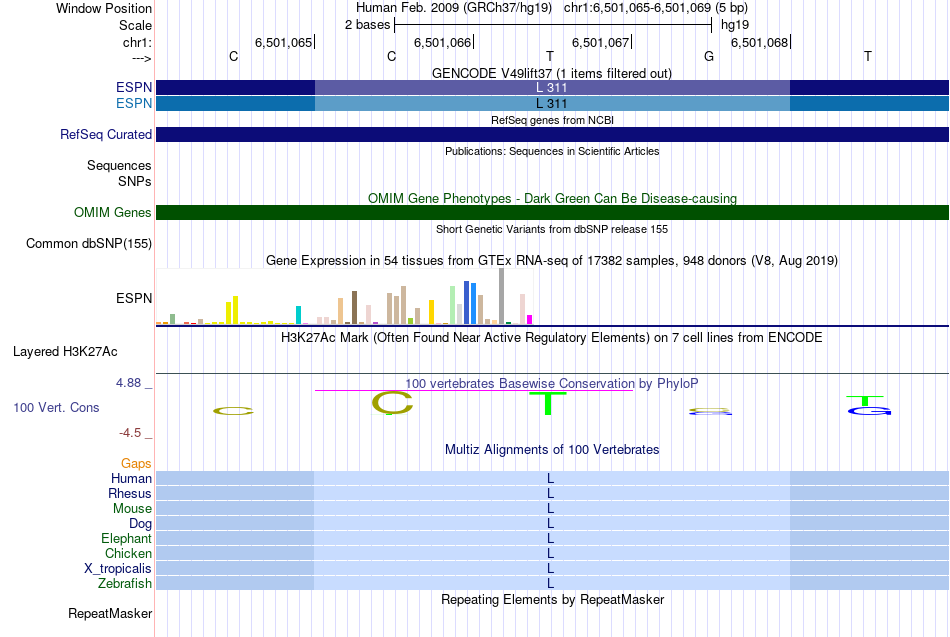Click the Repeating Elements by RepeatMasker title

(552, 599)
